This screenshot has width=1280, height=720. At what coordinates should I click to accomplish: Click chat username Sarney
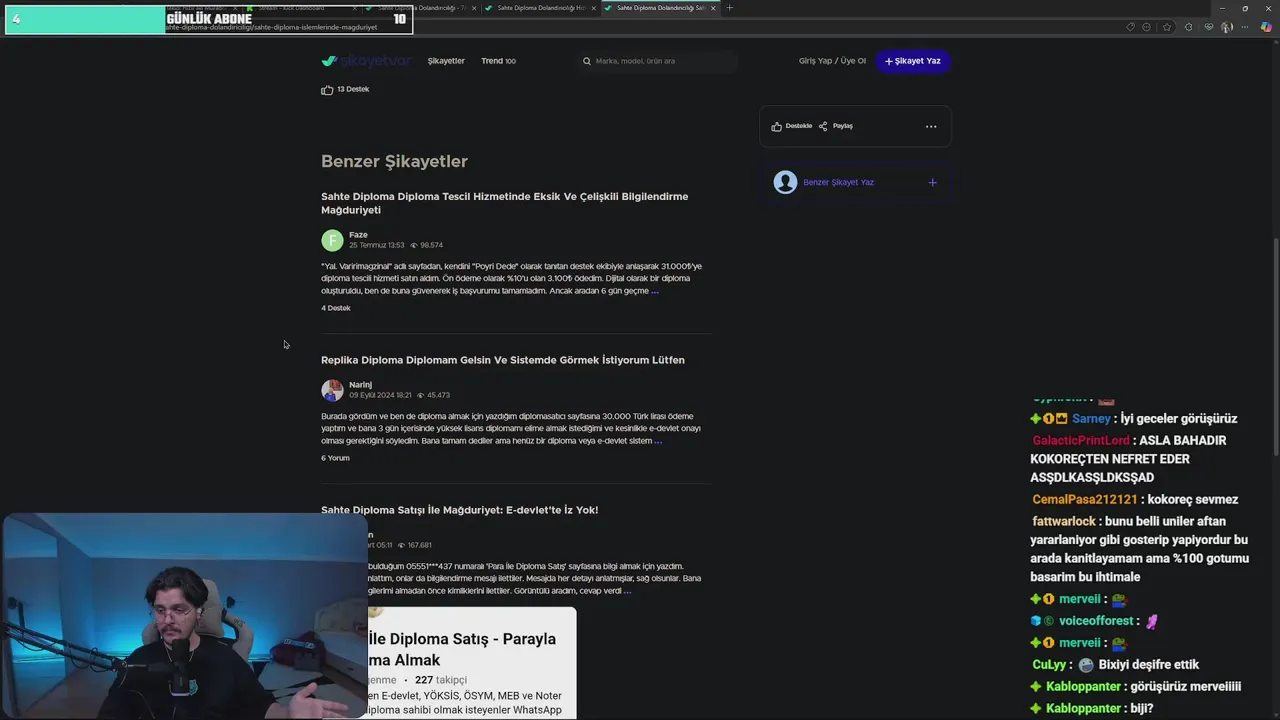[1091, 419]
